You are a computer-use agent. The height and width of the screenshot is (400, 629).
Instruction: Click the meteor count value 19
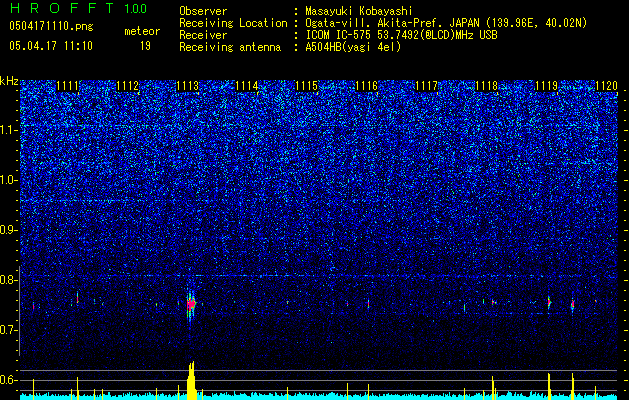tap(145, 46)
